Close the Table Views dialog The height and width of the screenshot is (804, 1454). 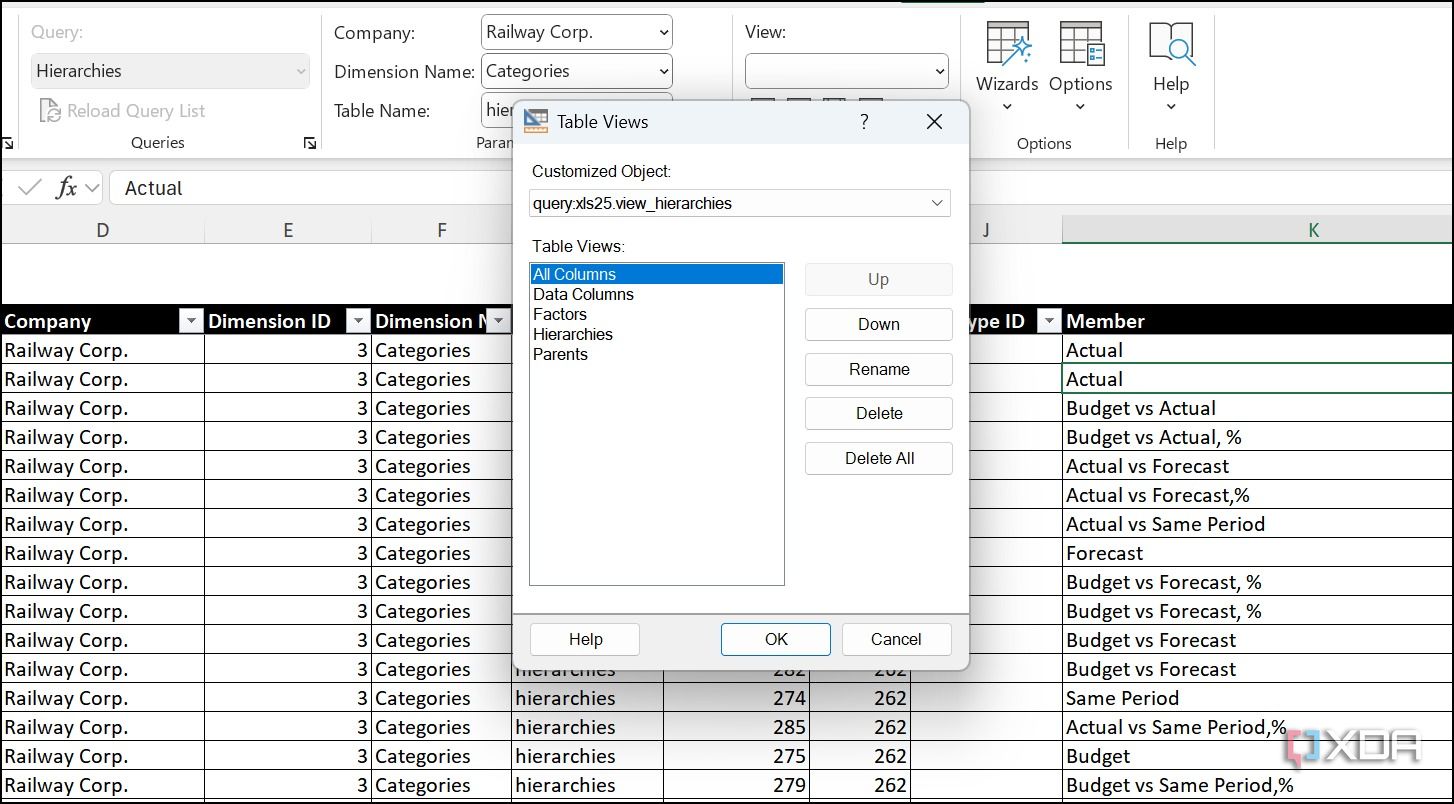(934, 121)
